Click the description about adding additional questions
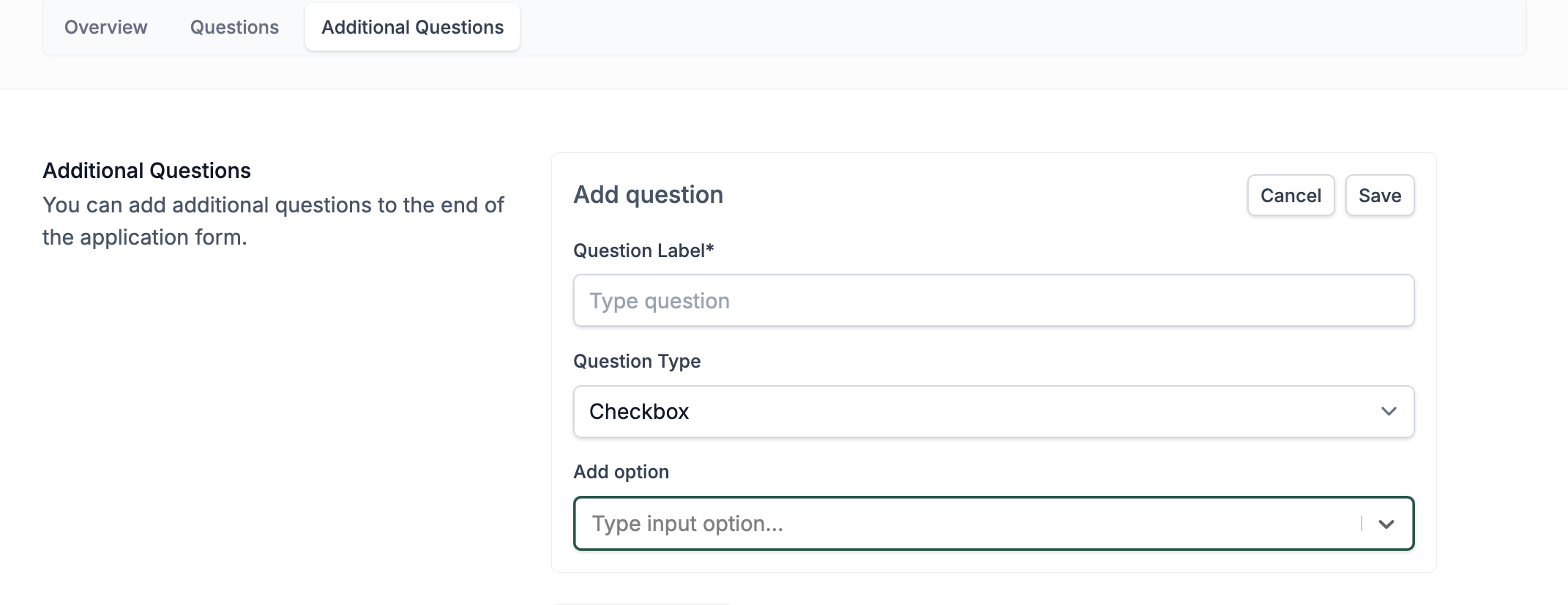 [x=273, y=221]
